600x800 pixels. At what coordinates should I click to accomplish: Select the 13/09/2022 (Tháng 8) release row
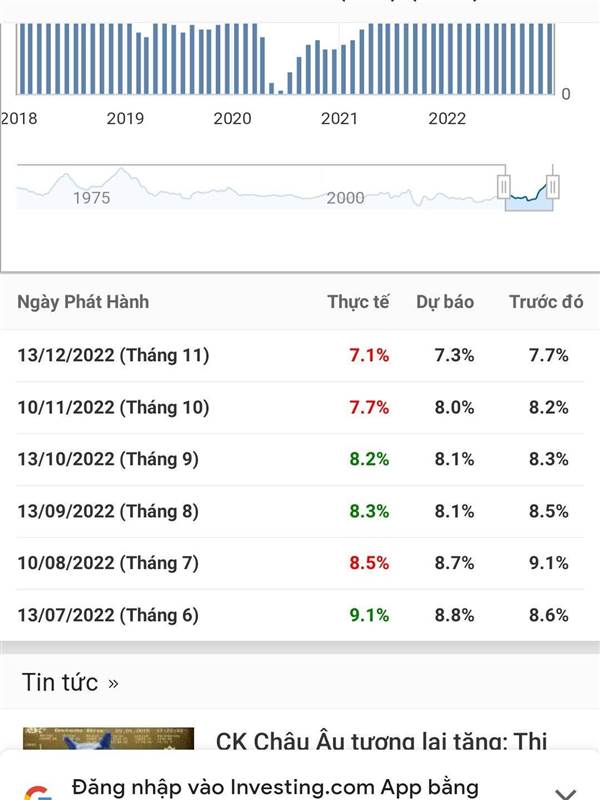tap(300, 511)
